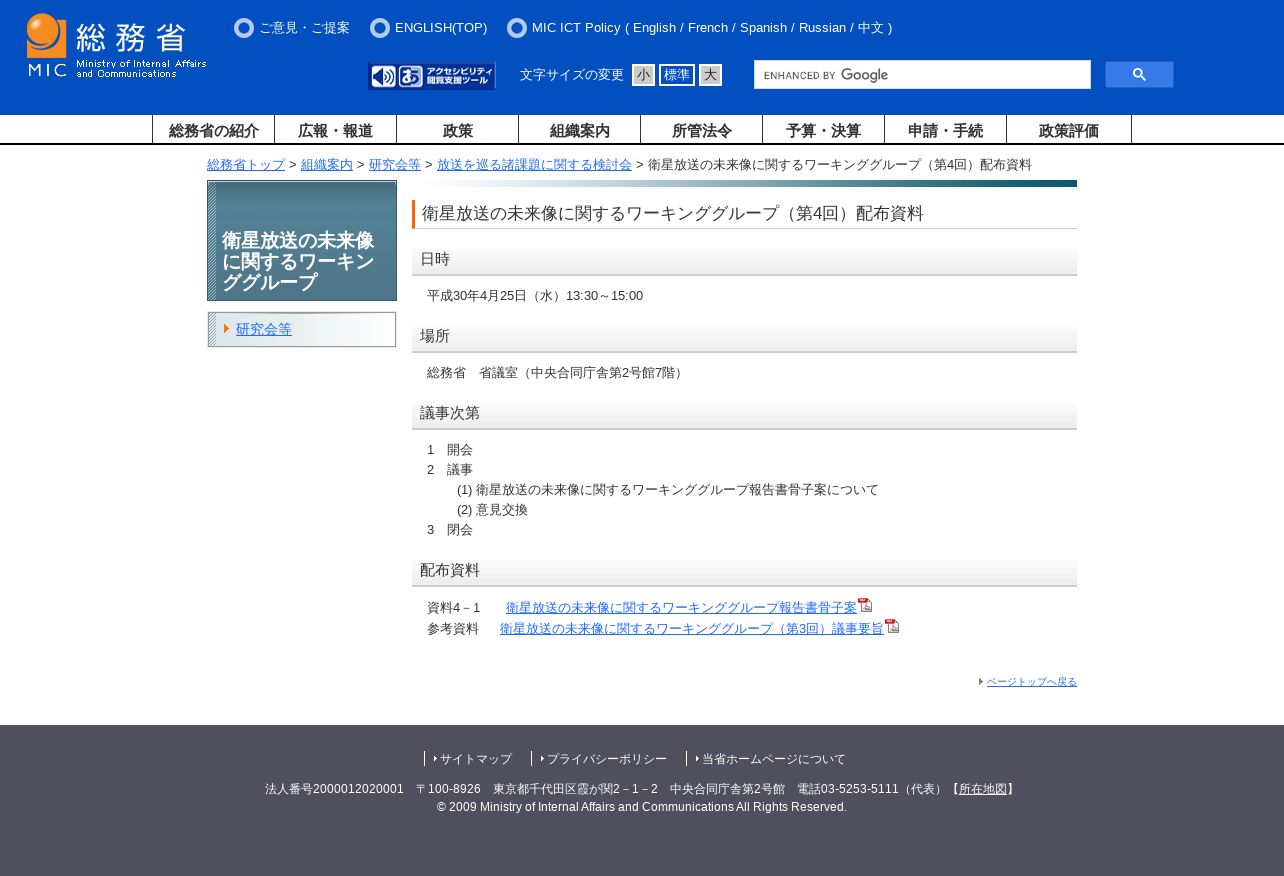Click 総務省トップ breadcrumb link
The image size is (1284, 876).
[x=246, y=165]
